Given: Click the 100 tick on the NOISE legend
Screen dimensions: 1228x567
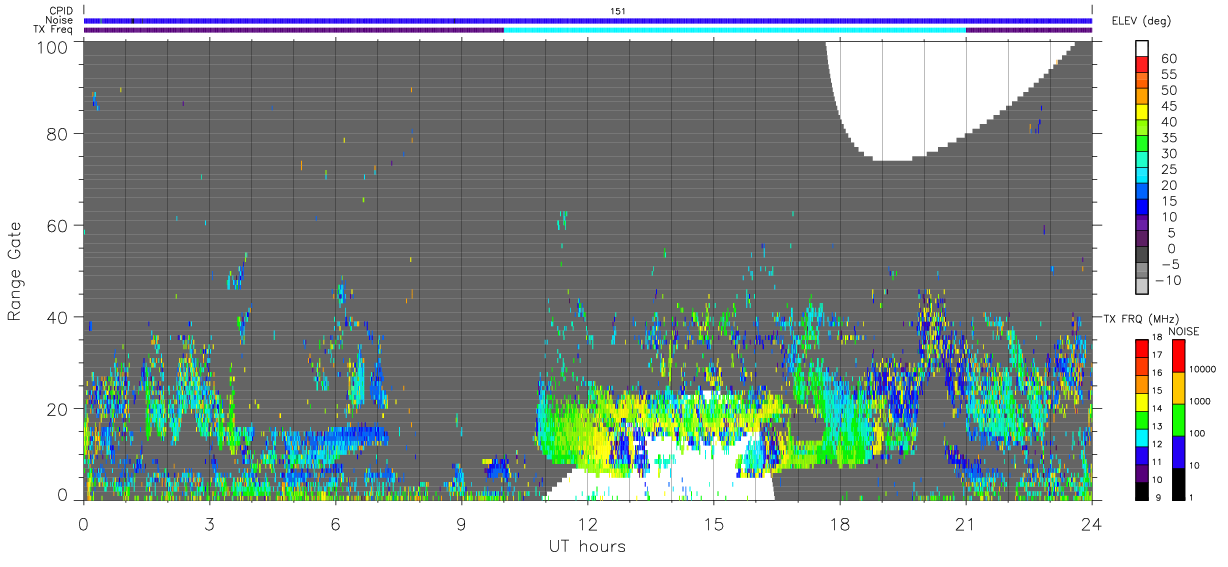Looking at the screenshot, I should pyautogui.click(x=1198, y=433).
